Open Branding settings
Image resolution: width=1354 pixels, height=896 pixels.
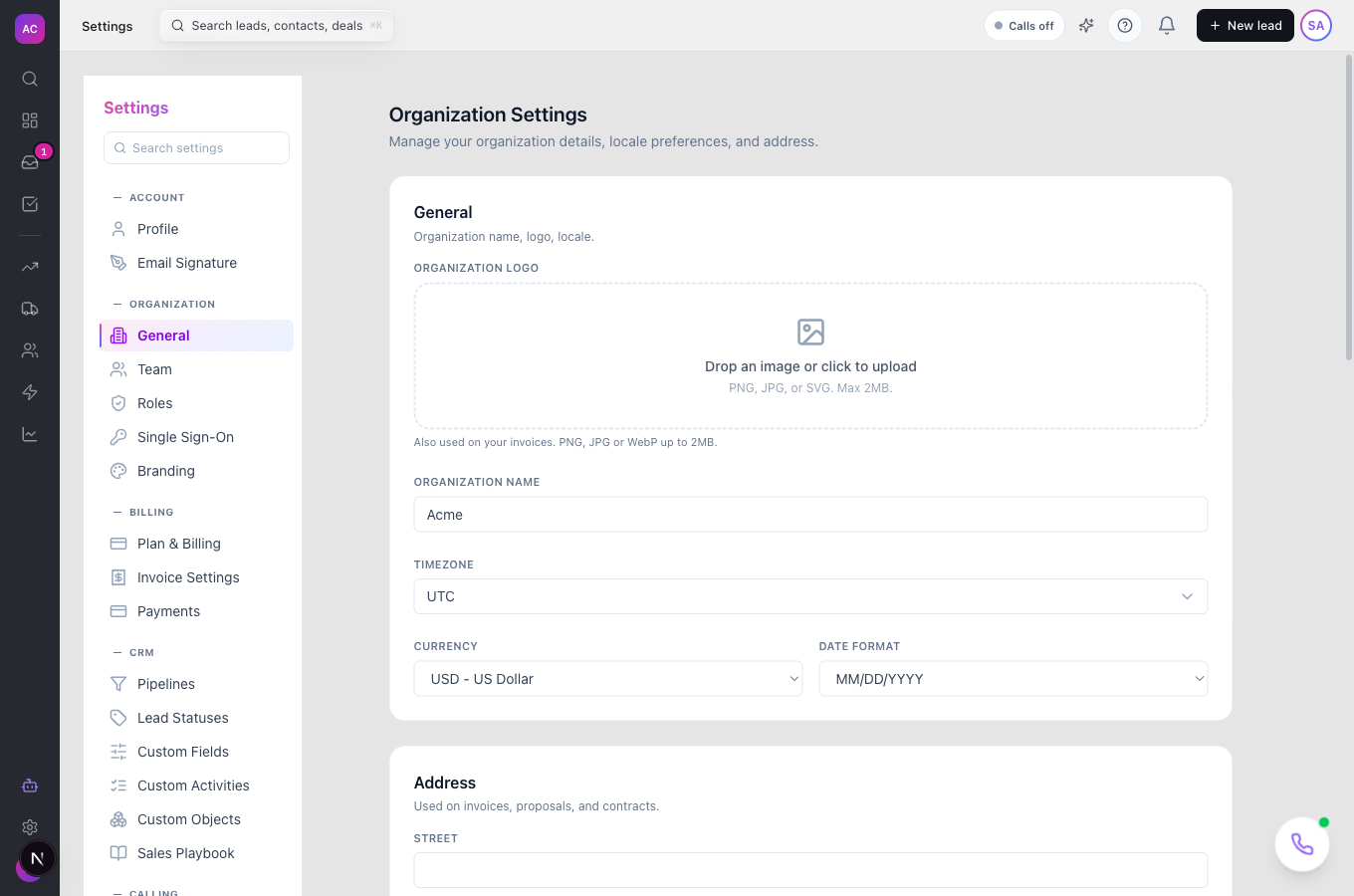pos(196,471)
